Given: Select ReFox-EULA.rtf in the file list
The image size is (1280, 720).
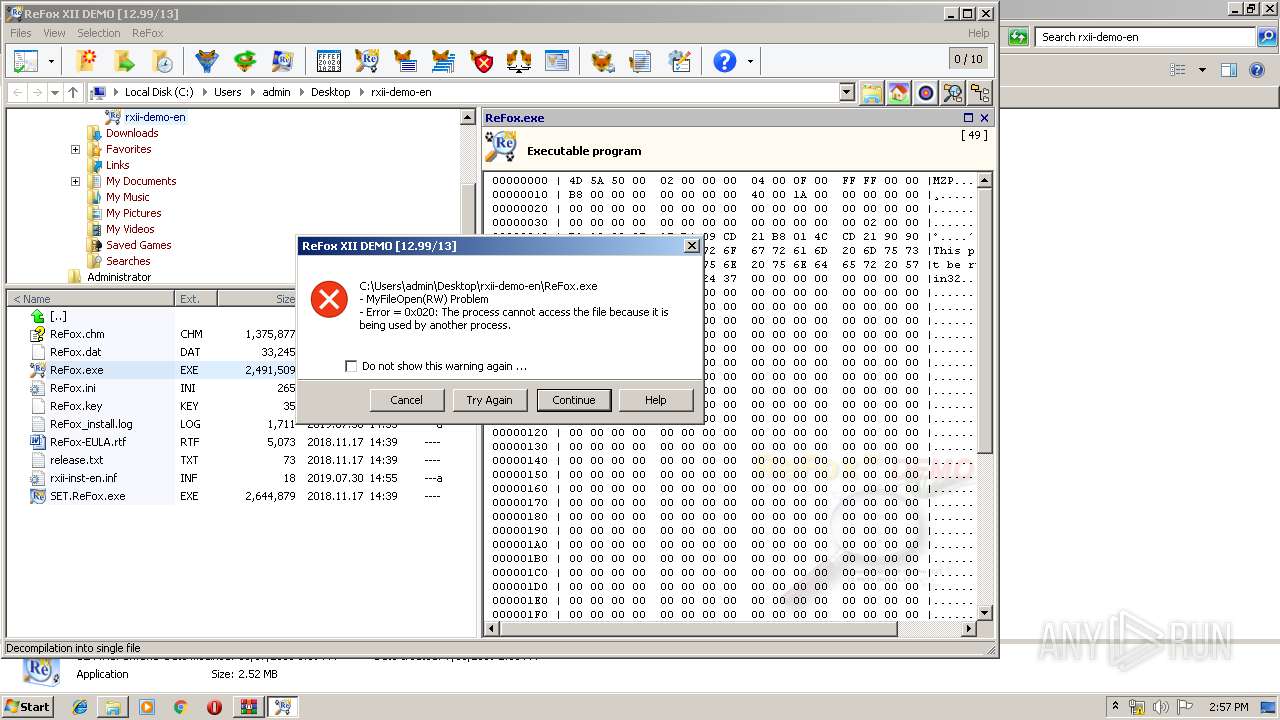Looking at the screenshot, I should click(88, 442).
